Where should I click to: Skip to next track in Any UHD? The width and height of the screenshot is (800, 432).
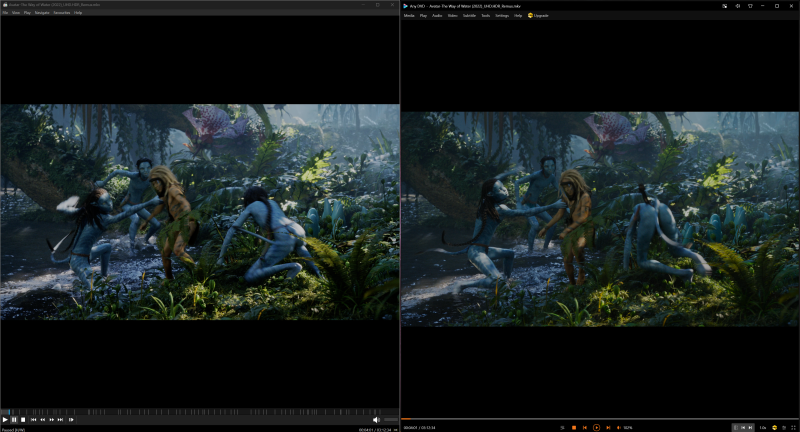(x=607, y=427)
